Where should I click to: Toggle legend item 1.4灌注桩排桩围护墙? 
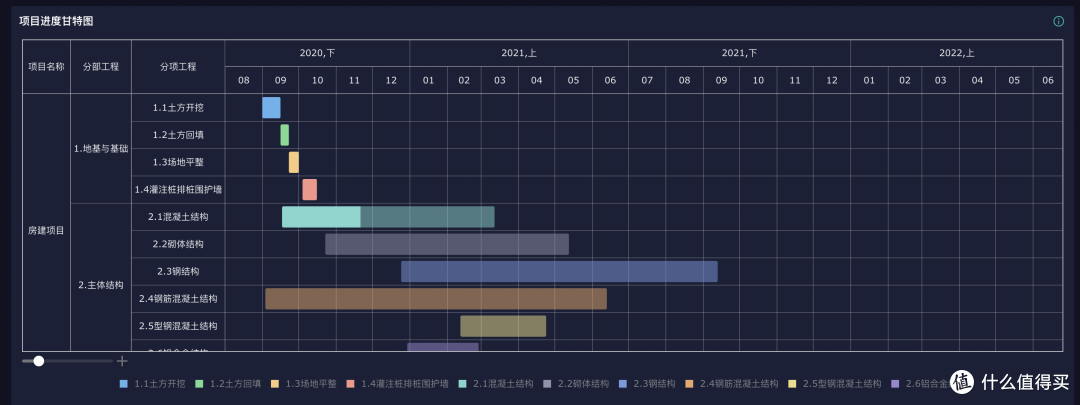click(397, 384)
